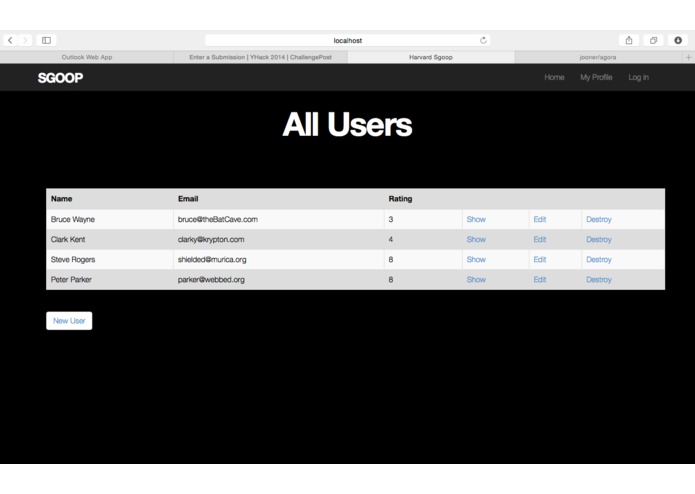This screenshot has height=494, width=695.
Task: Reload the page with the refresh icon
Action: (483, 40)
